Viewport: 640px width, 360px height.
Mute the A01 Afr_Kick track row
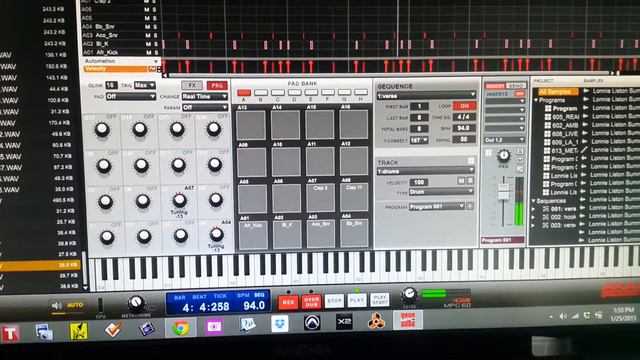147,52
